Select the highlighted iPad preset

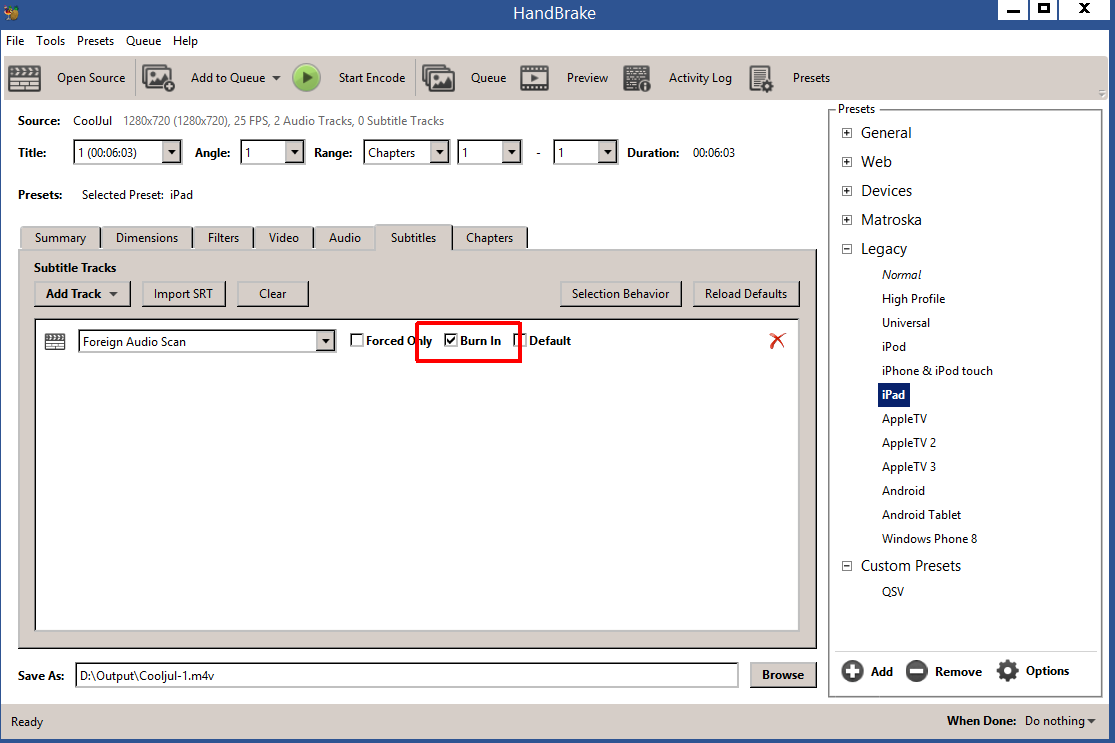pos(893,395)
